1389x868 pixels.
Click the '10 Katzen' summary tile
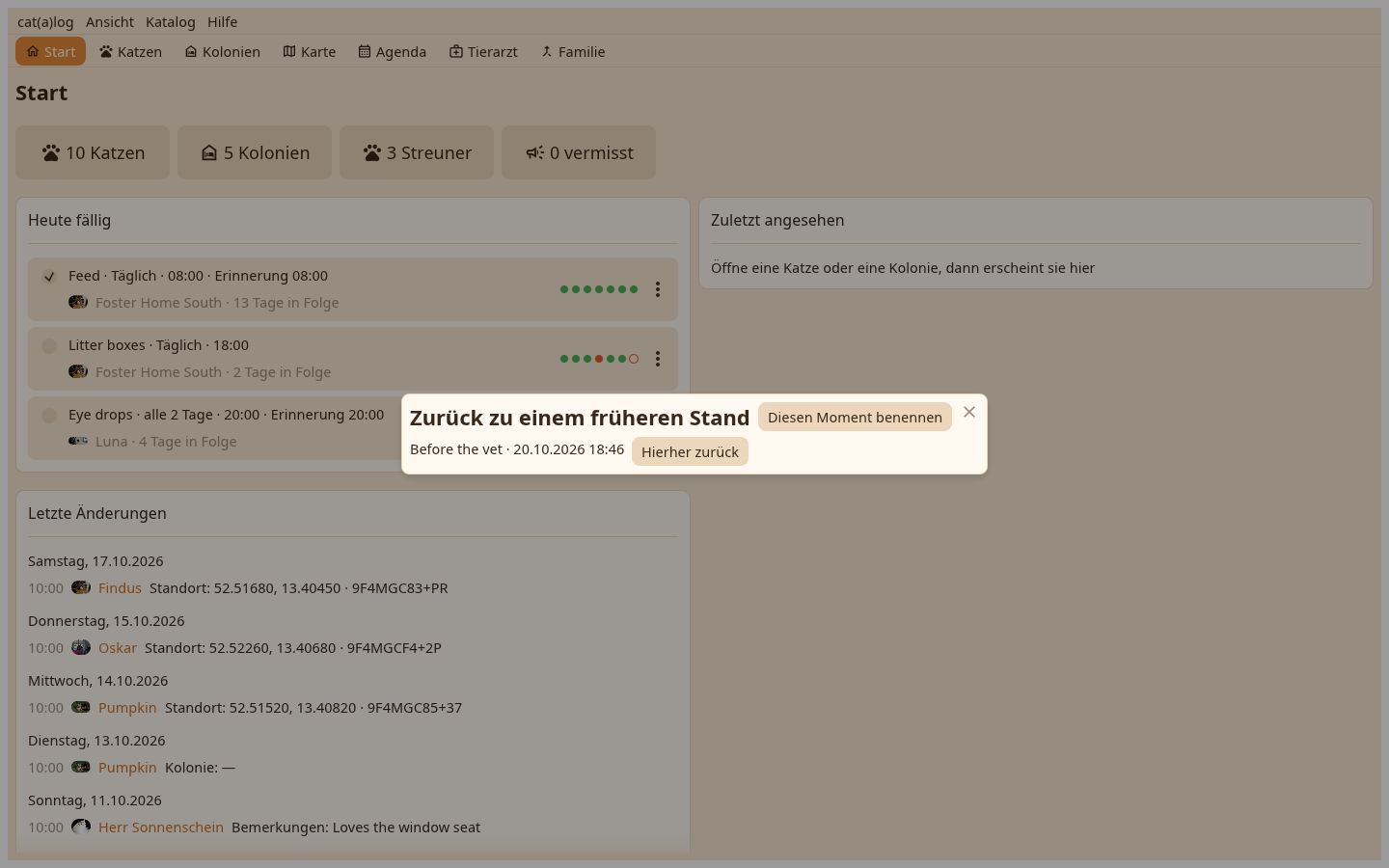coord(93,152)
